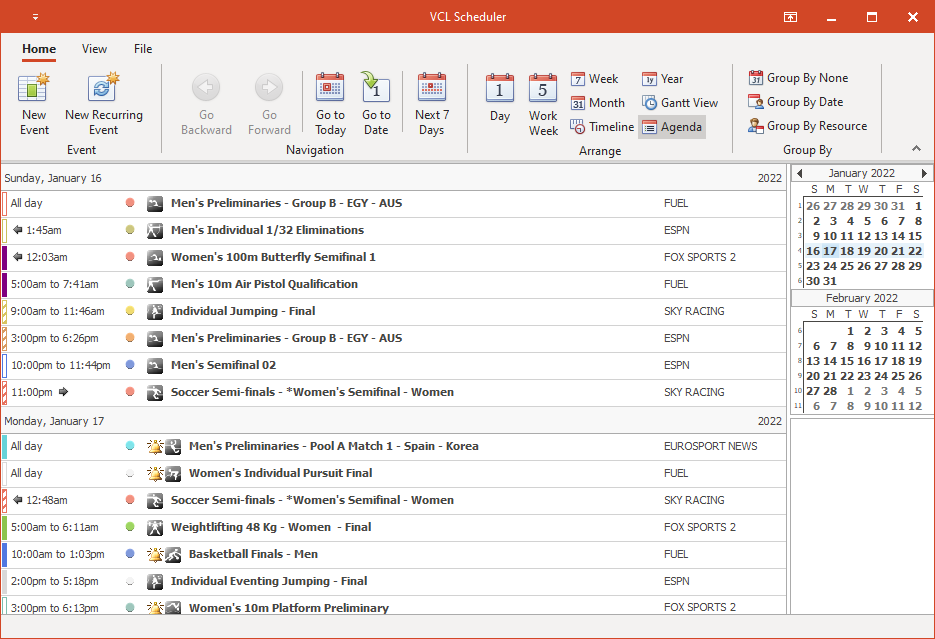Viewport: 935px width, 639px height.
Task: Switch to Day view
Action: click(x=499, y=100)
